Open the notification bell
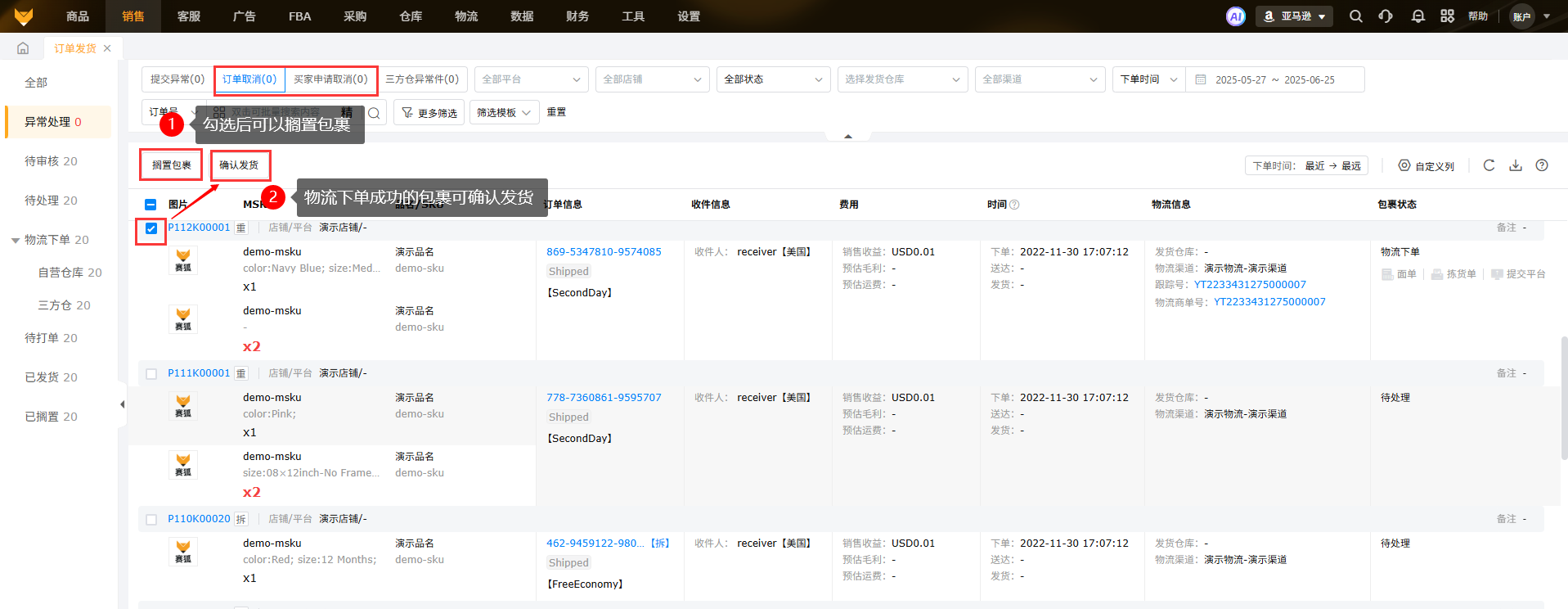Viewport: 1568px width, 609px height. coord(1417,16)
